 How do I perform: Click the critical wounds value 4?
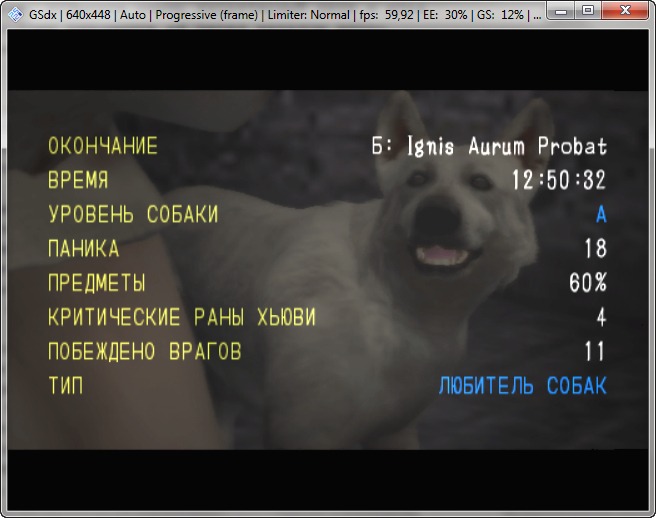click(601, 317)
